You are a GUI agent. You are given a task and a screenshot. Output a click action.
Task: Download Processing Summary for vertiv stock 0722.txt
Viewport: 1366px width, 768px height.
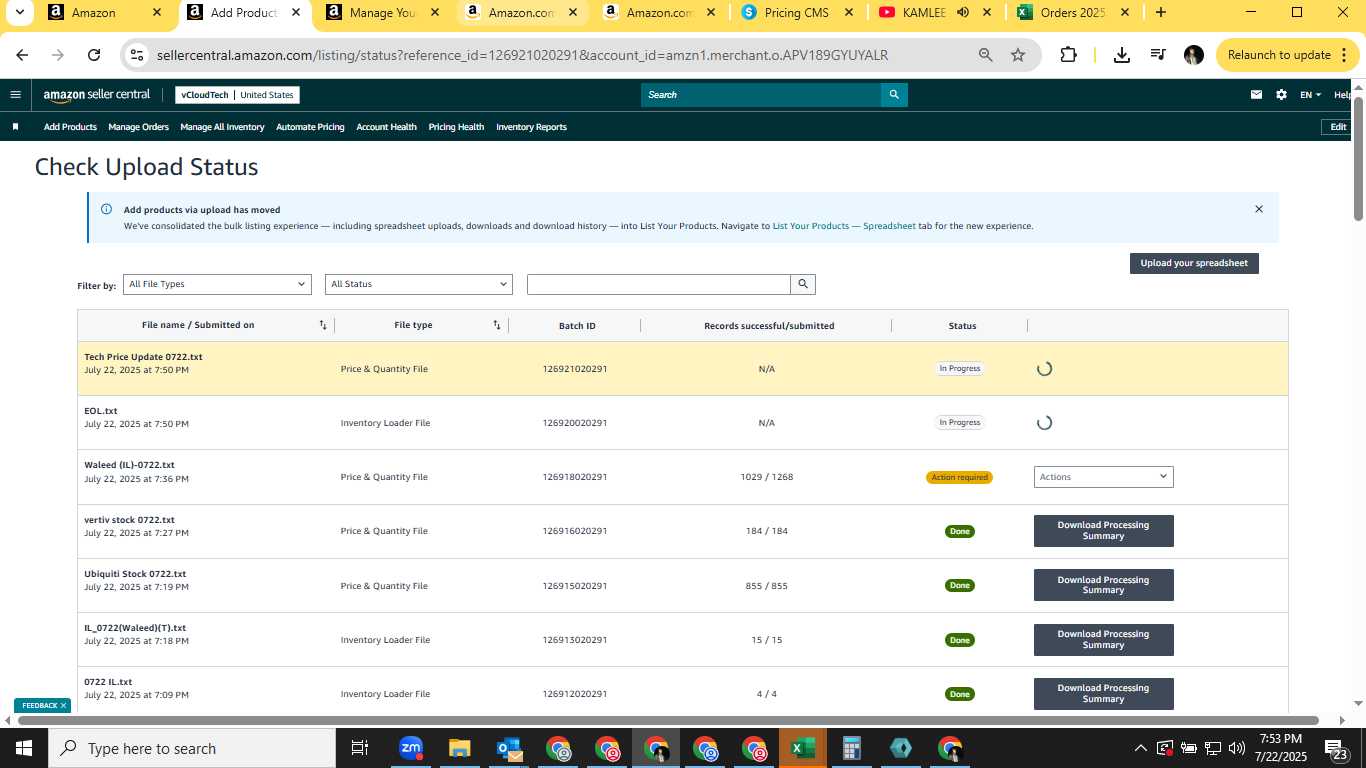1103,531
